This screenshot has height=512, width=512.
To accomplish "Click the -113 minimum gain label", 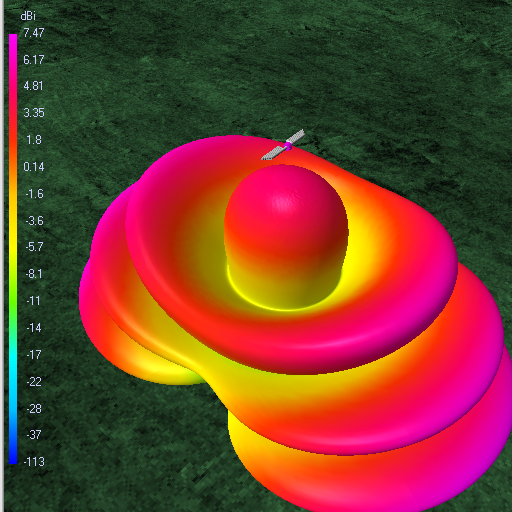I will pos(34,462).
